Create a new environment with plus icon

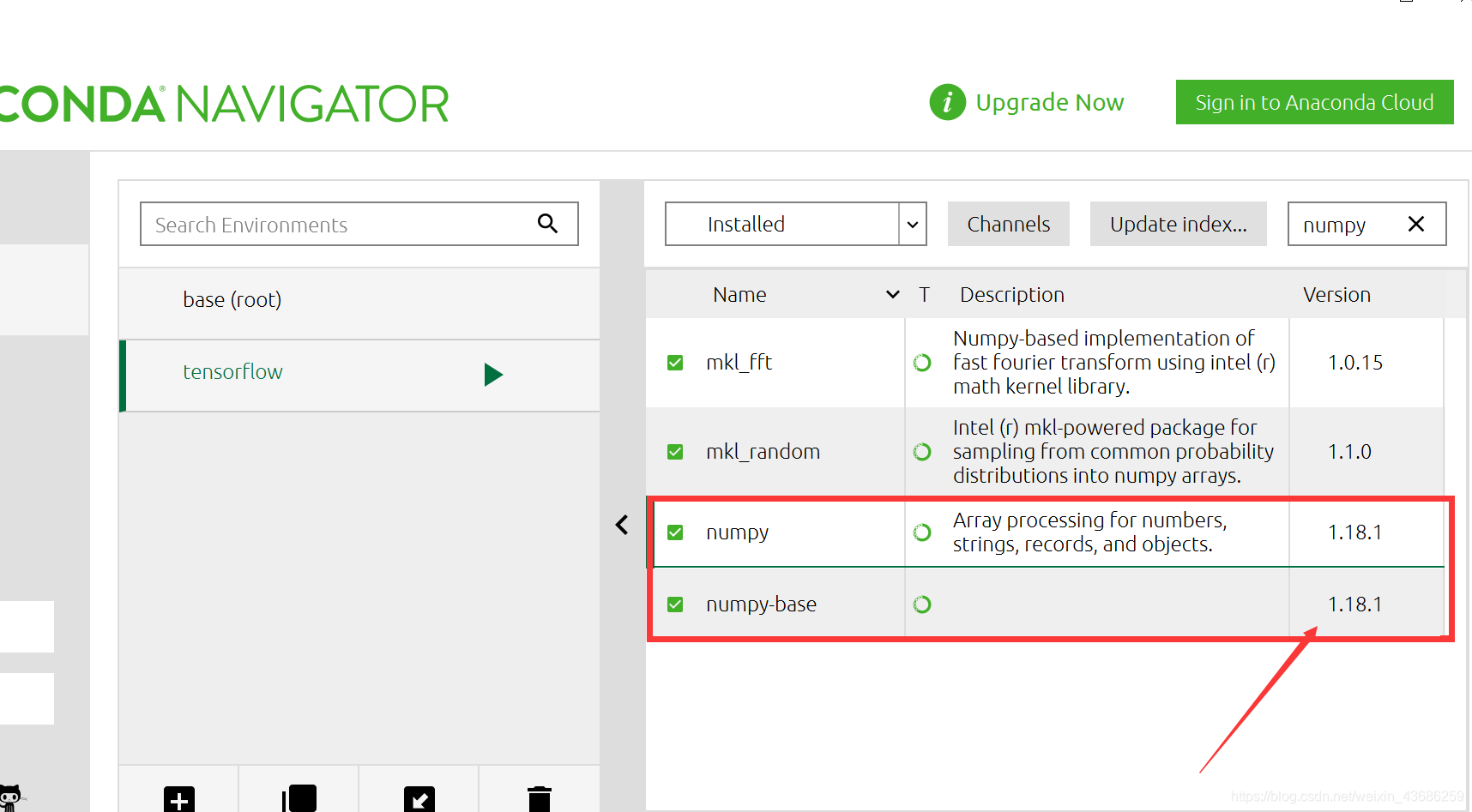[x=179, y=799]
